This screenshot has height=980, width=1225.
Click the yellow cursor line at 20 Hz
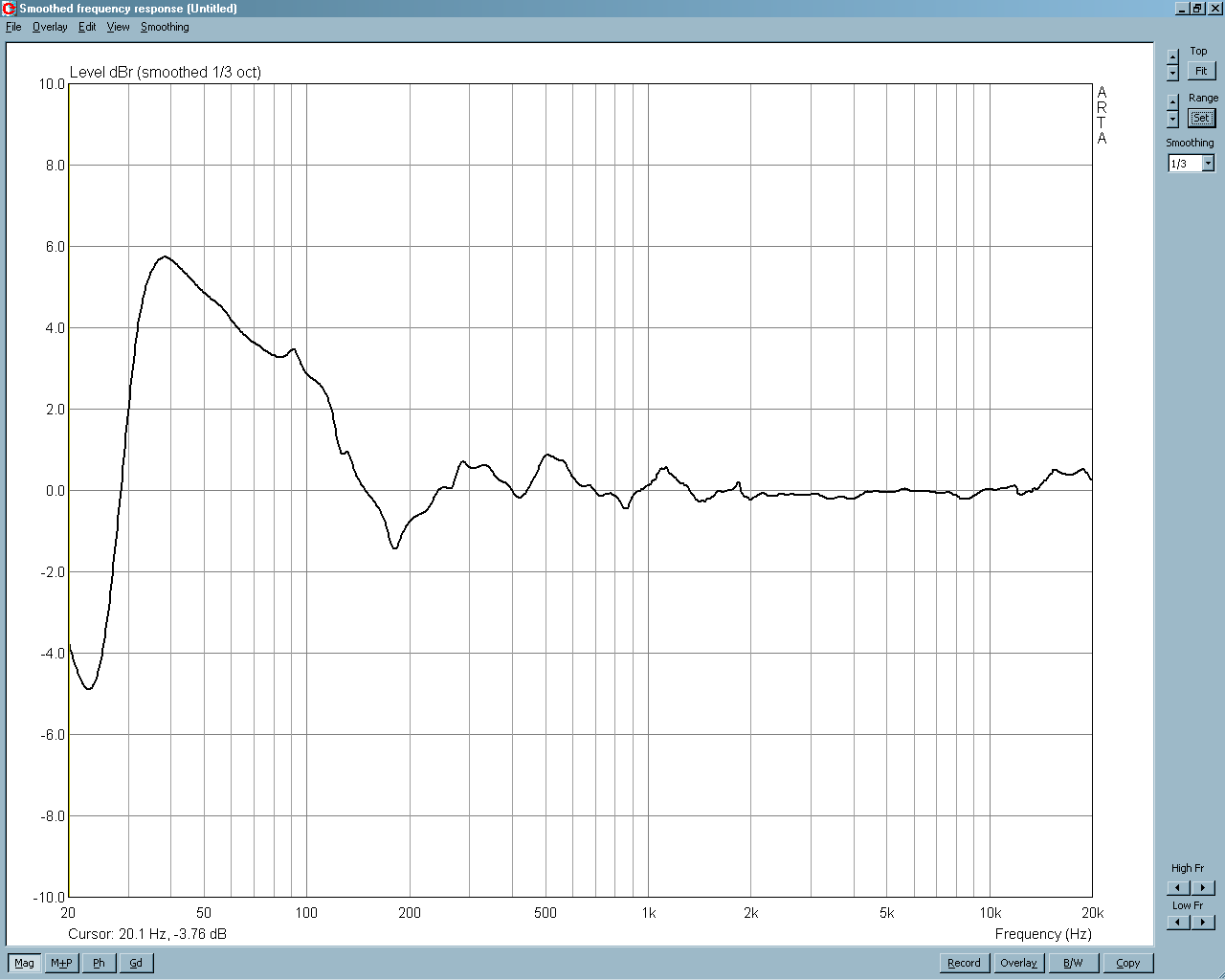pos(69,490)
